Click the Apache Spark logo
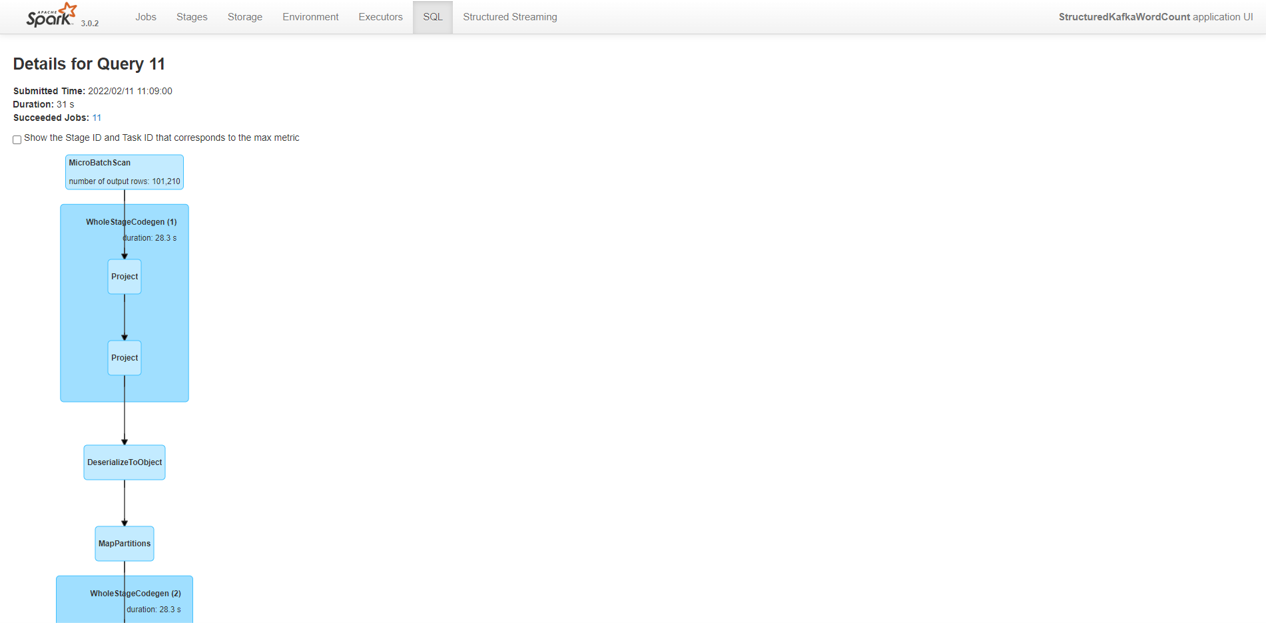The height and width of the screenshot is (623, 1266). [x=51, y=16]
